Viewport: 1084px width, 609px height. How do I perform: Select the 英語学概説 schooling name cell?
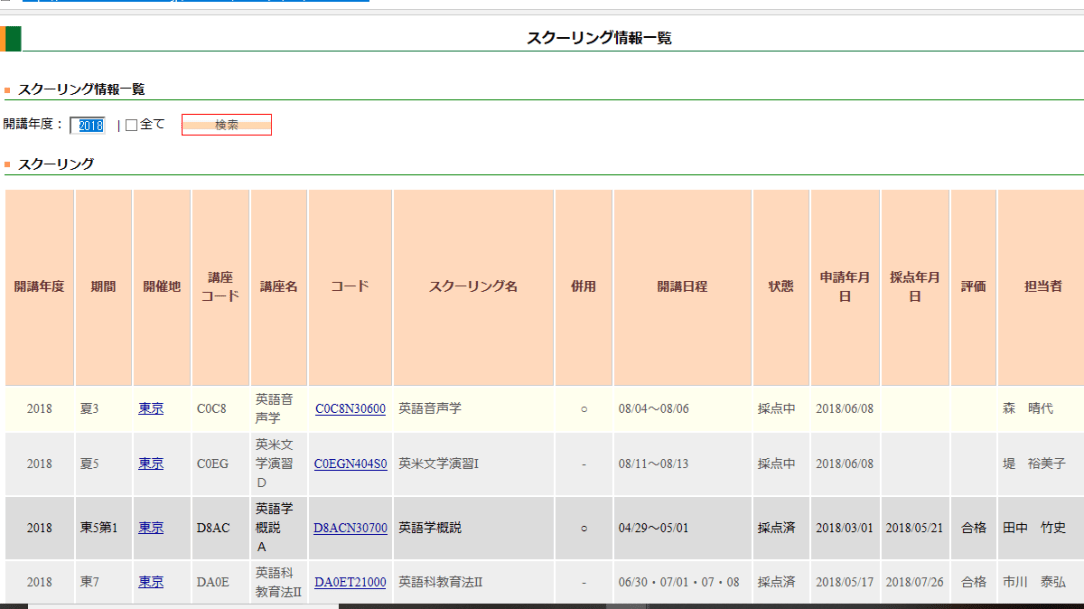coord(430,528)
